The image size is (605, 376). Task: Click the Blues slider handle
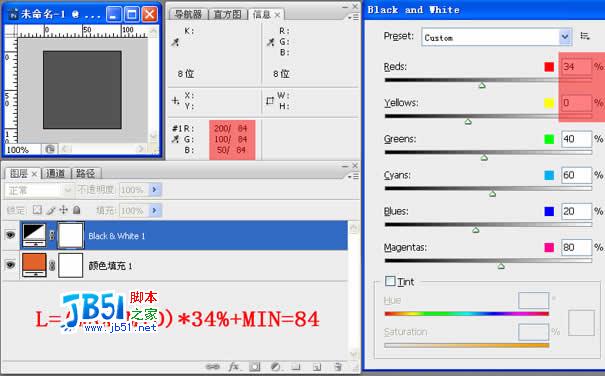coord(476,230)
